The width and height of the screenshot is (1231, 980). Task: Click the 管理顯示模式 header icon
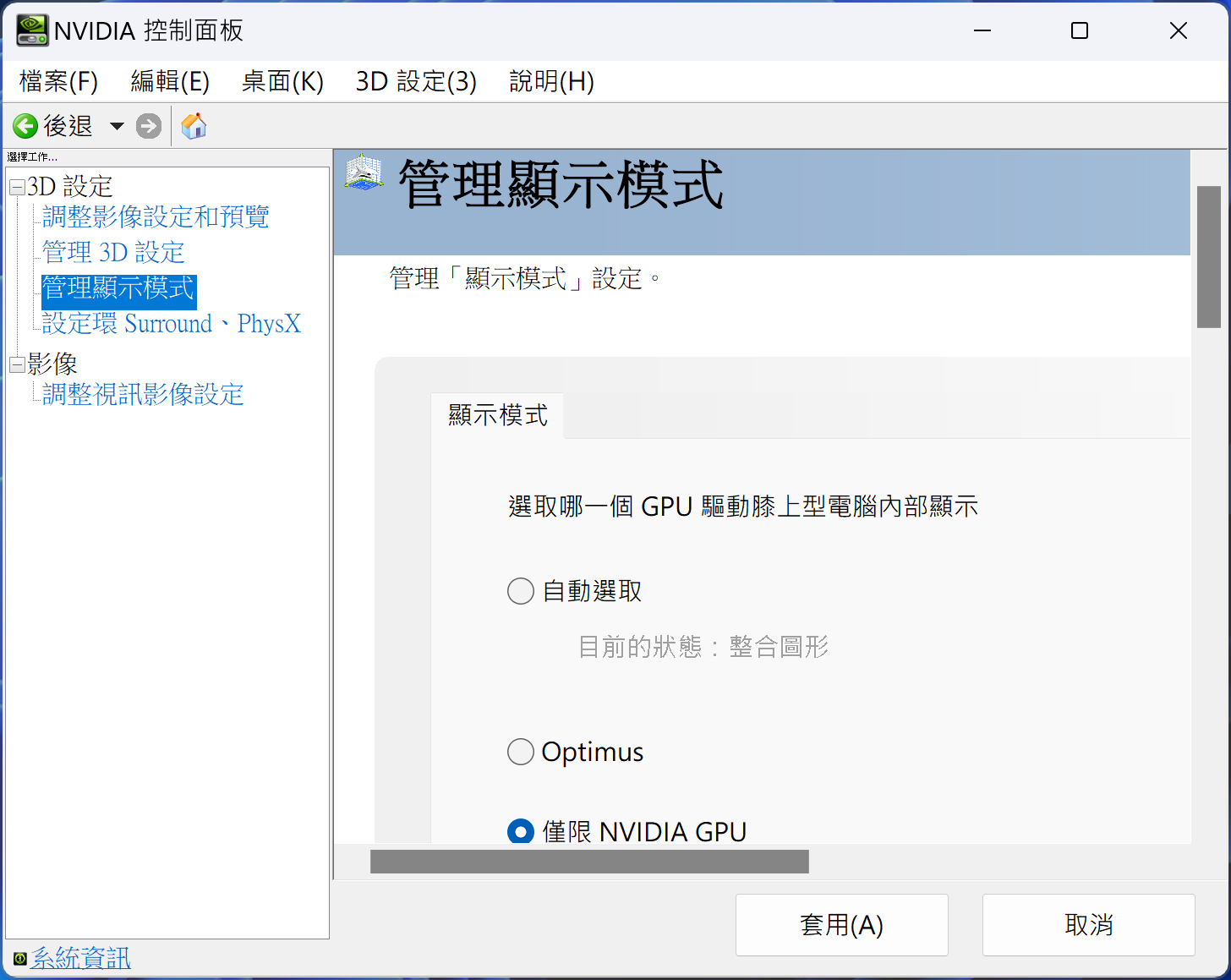click(364, 172)
